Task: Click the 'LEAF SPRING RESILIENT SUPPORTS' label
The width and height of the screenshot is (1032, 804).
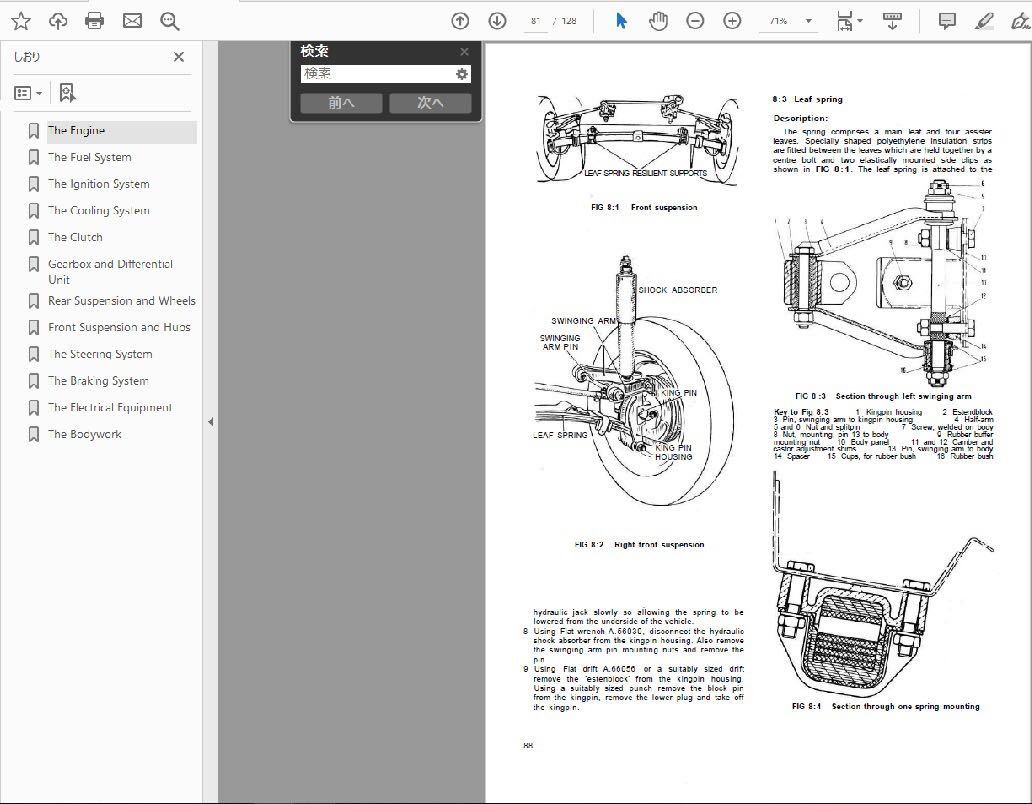Action: (646, 173)
